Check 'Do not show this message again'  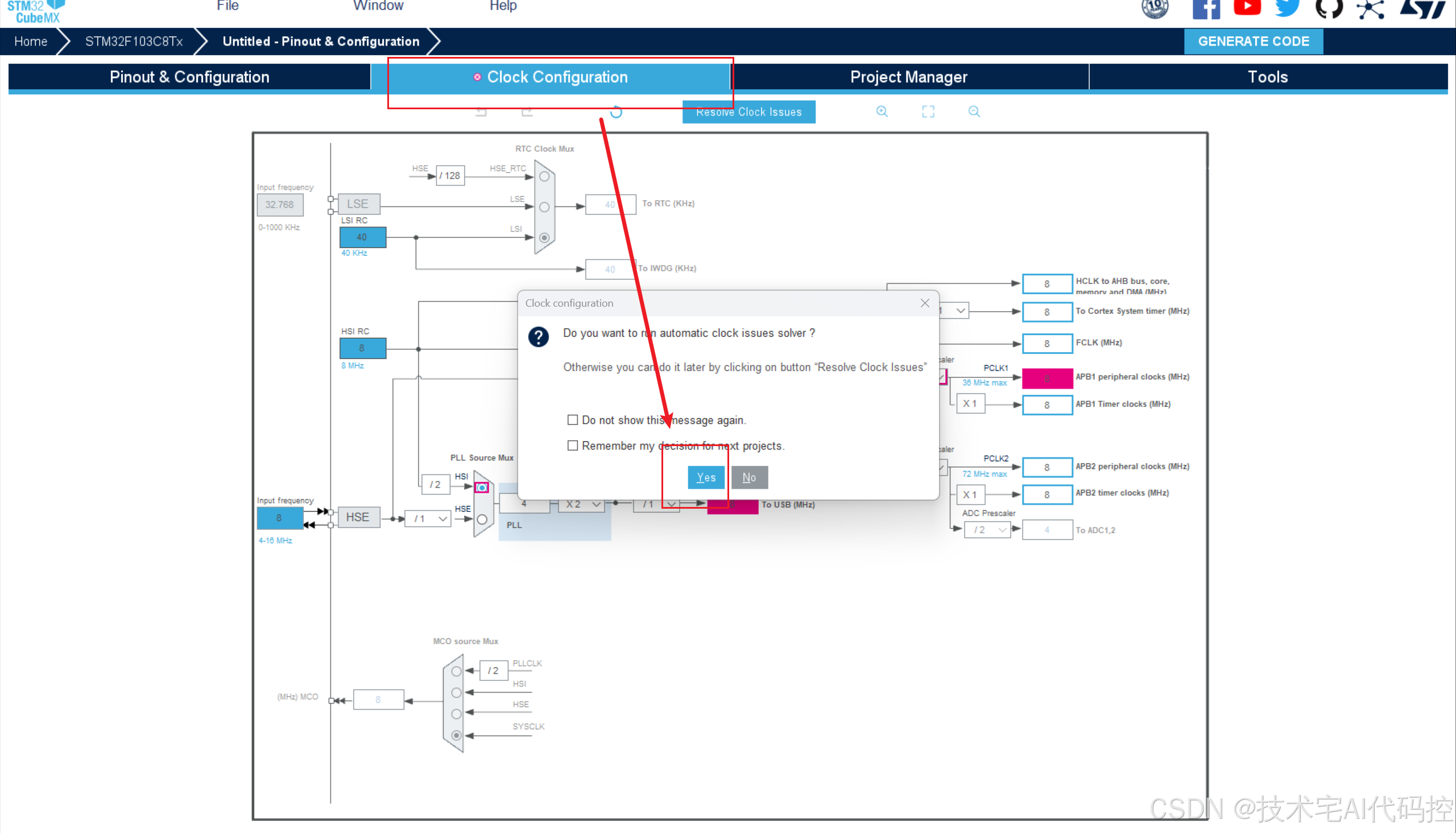point(573,420)
